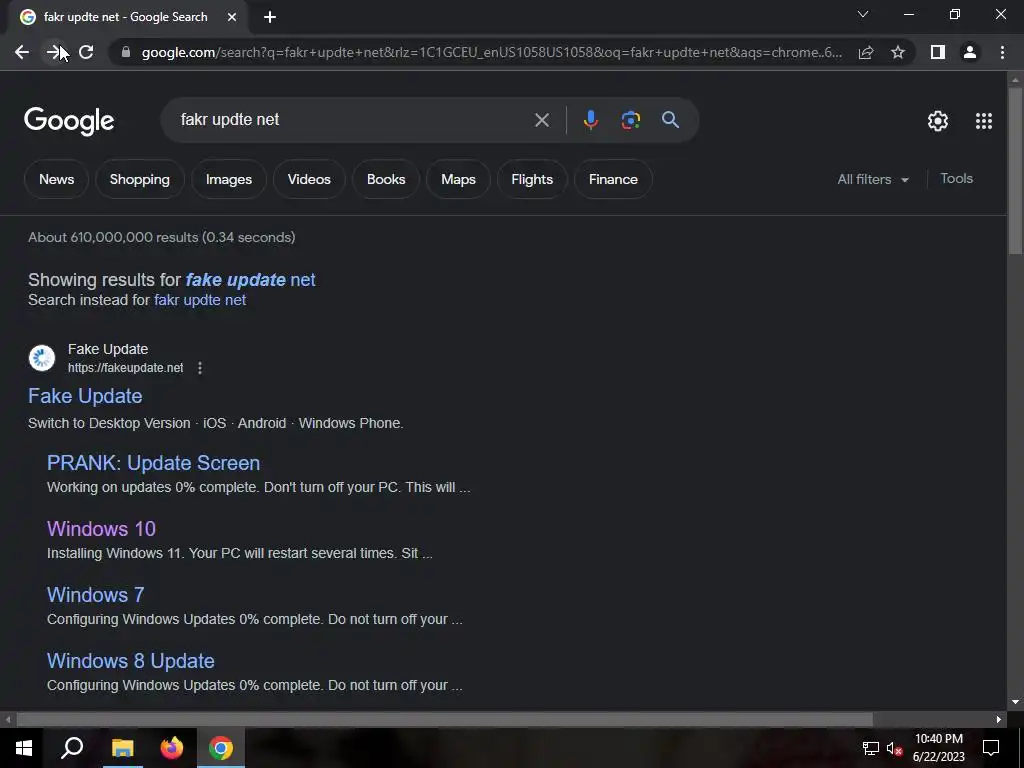Switch to Flights results
Image resolution: width=1024 pixels, height=768 pixels.
[x=532, y=180]
